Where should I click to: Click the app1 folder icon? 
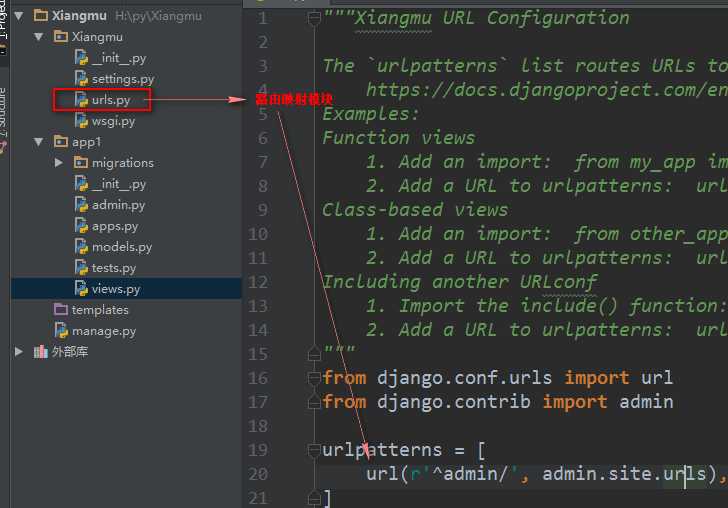click(61, 141)
